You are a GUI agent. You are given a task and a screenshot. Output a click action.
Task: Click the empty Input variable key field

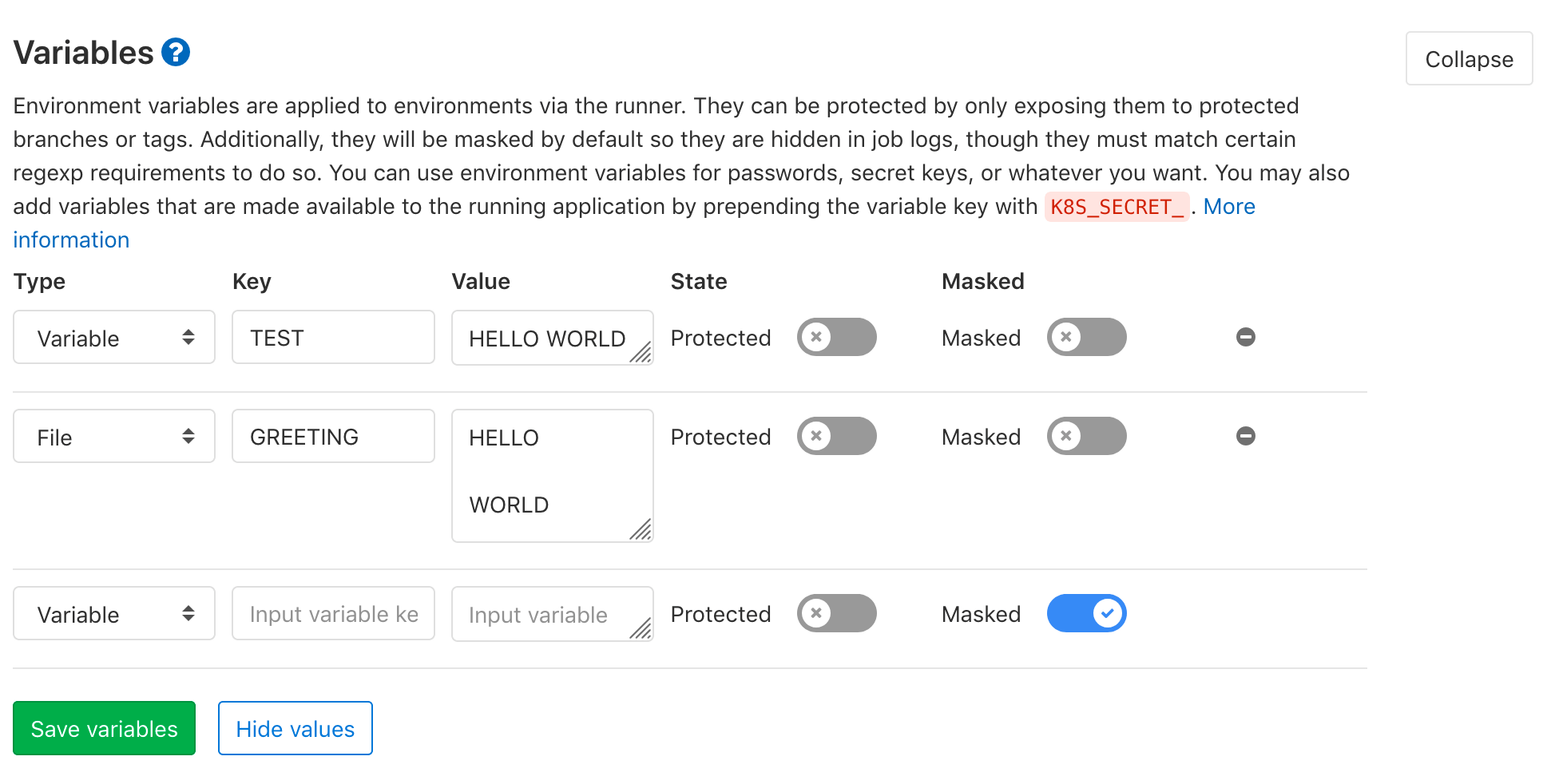point(333,613)
